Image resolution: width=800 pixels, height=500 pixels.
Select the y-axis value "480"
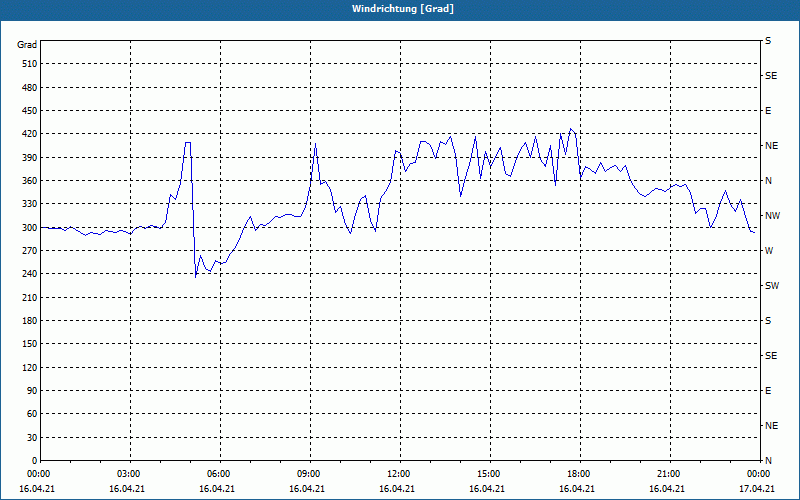pos(30,87)
